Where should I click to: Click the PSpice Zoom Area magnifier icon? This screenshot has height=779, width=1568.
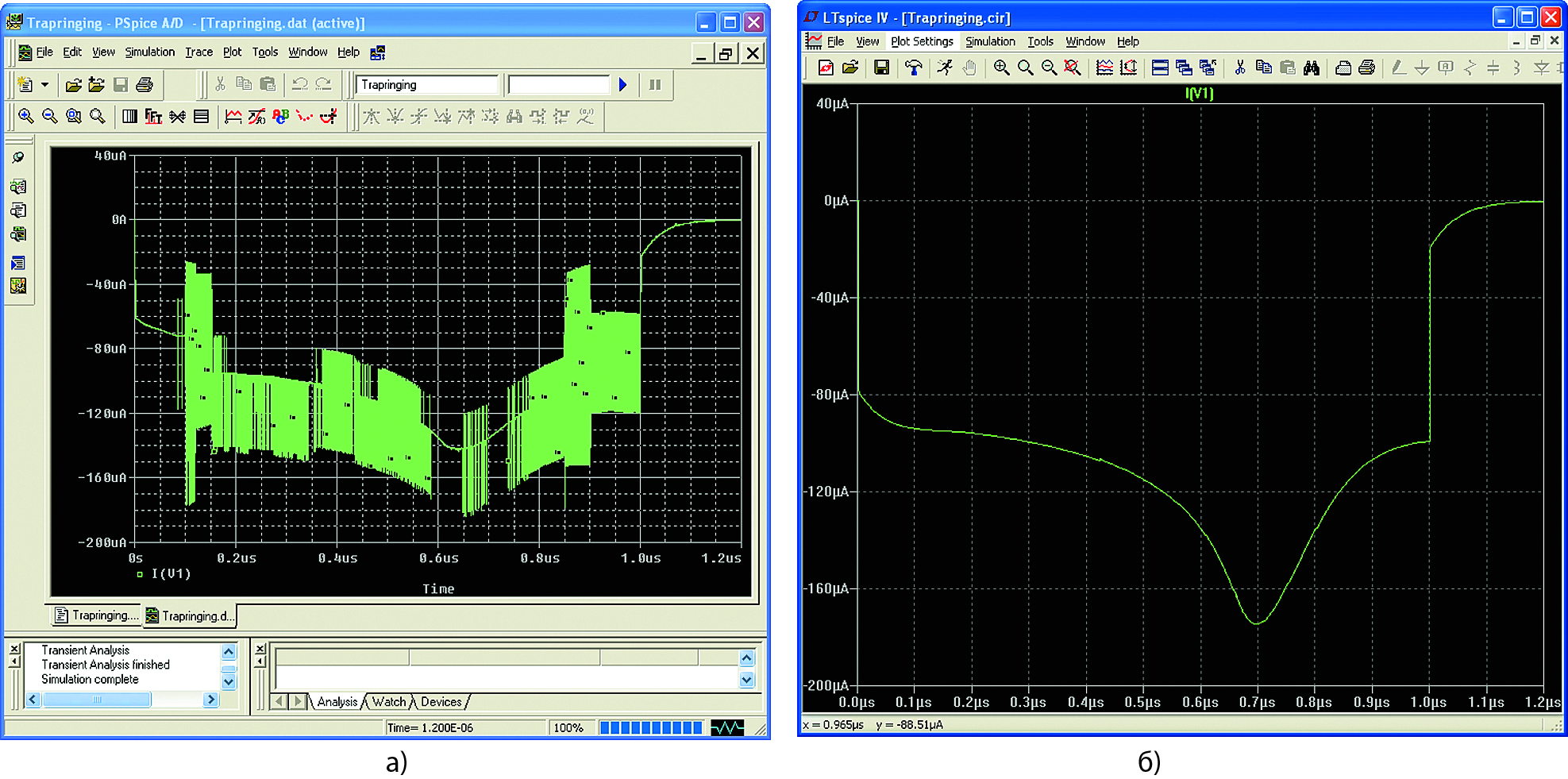(x=74, y=117)
